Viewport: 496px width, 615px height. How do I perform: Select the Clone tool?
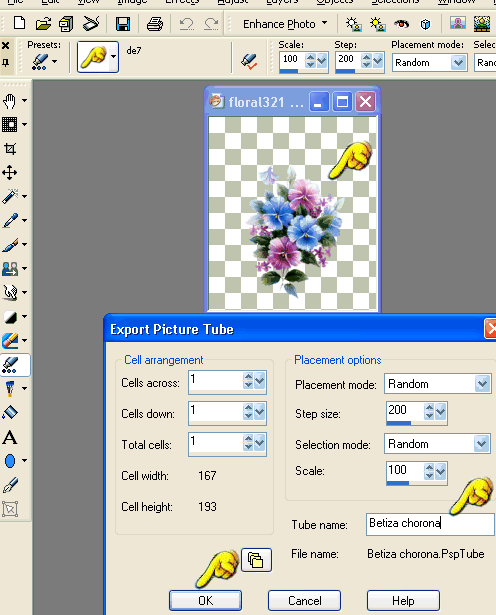click(x=10, y=269)
